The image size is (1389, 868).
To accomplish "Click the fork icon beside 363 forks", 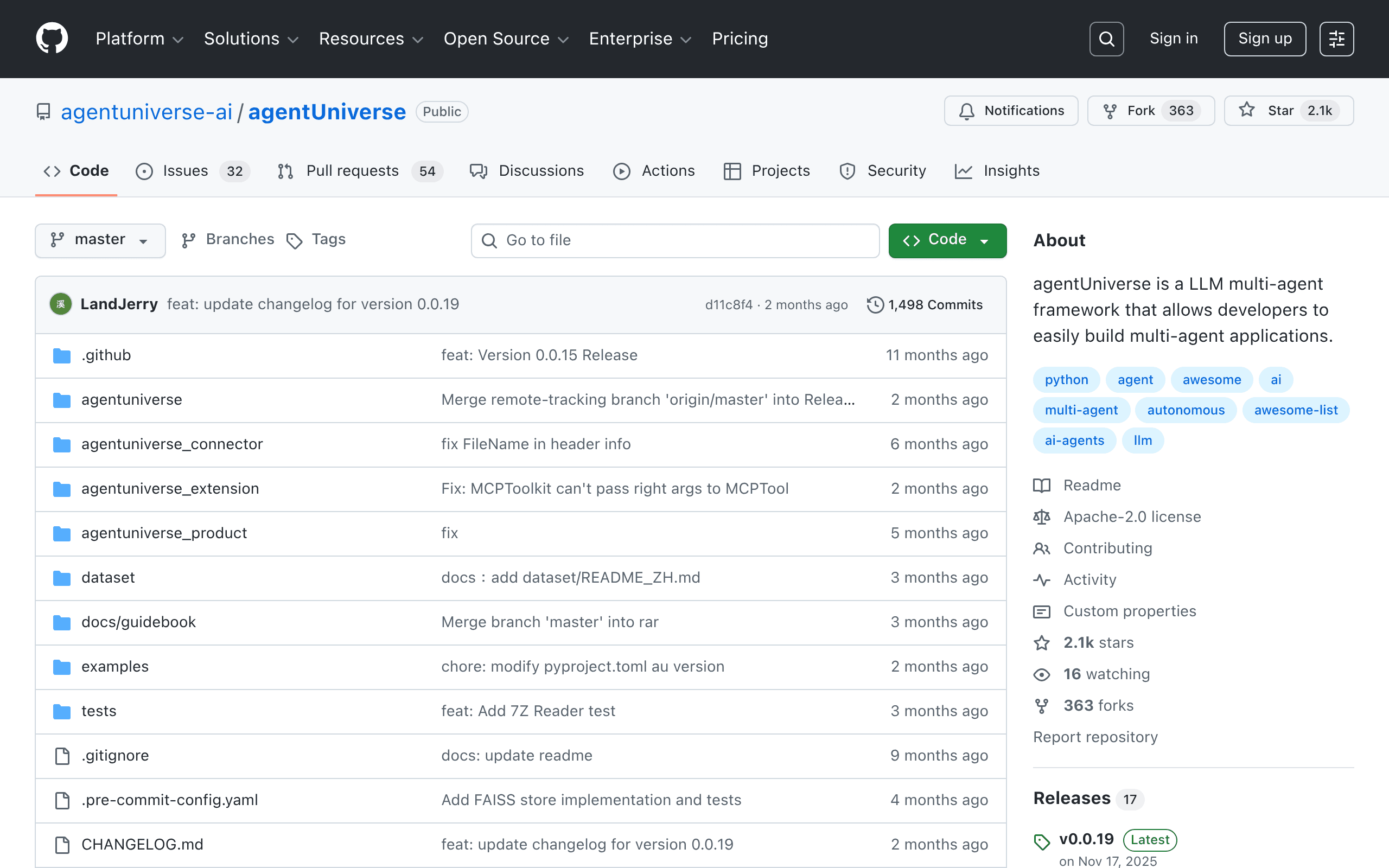I will [x=1042, y=706].
